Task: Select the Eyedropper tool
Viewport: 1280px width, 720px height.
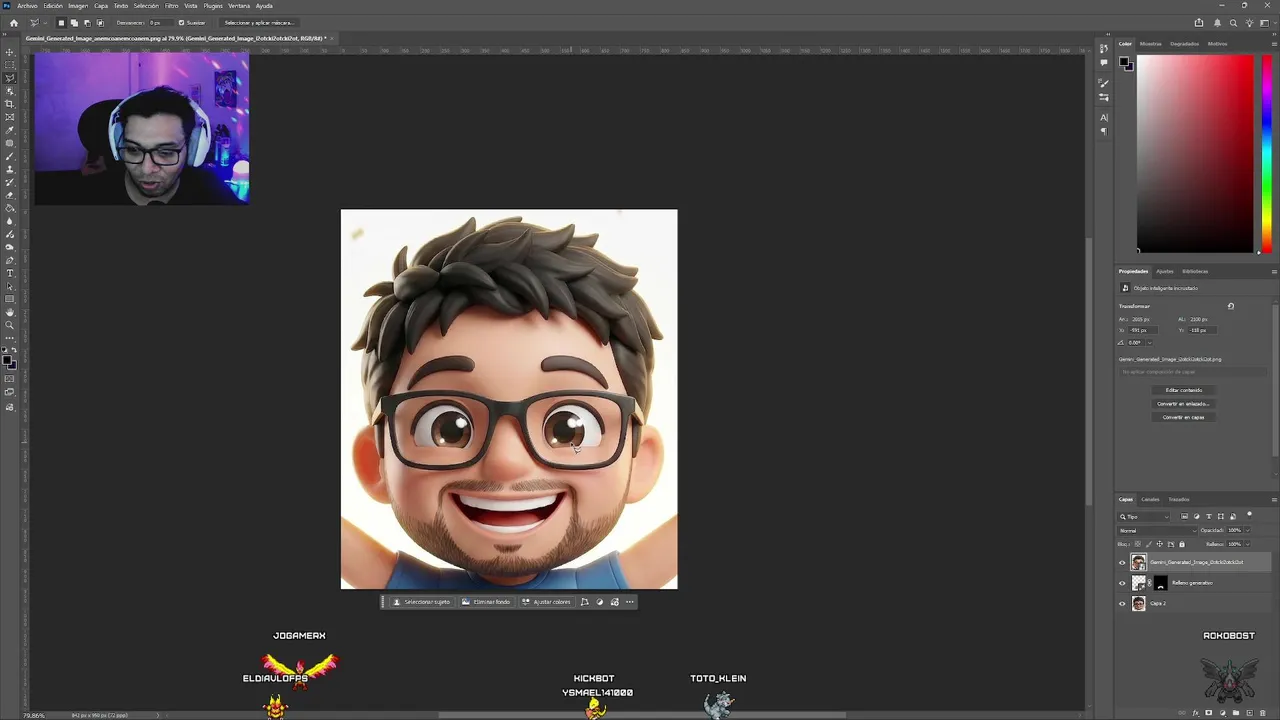Action: click(x=10, y=130)
